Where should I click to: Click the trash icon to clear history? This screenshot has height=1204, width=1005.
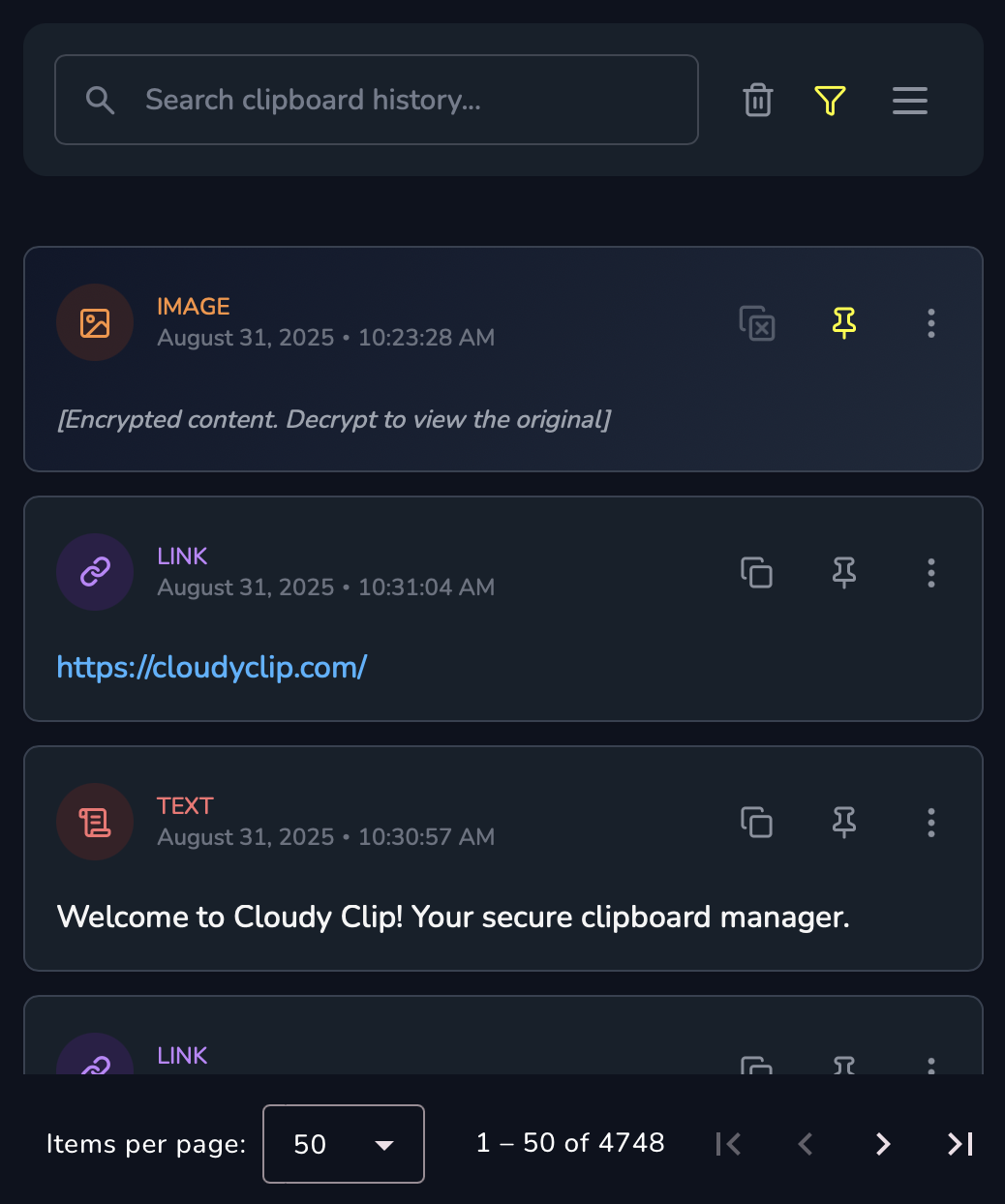758,100
